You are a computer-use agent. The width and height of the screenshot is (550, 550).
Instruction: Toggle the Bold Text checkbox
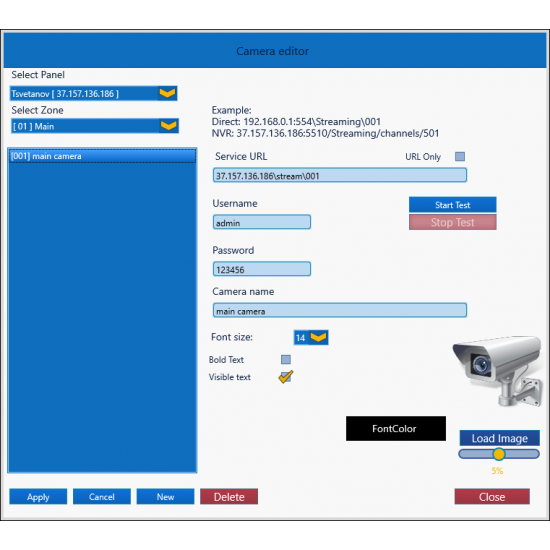(286, 359)
